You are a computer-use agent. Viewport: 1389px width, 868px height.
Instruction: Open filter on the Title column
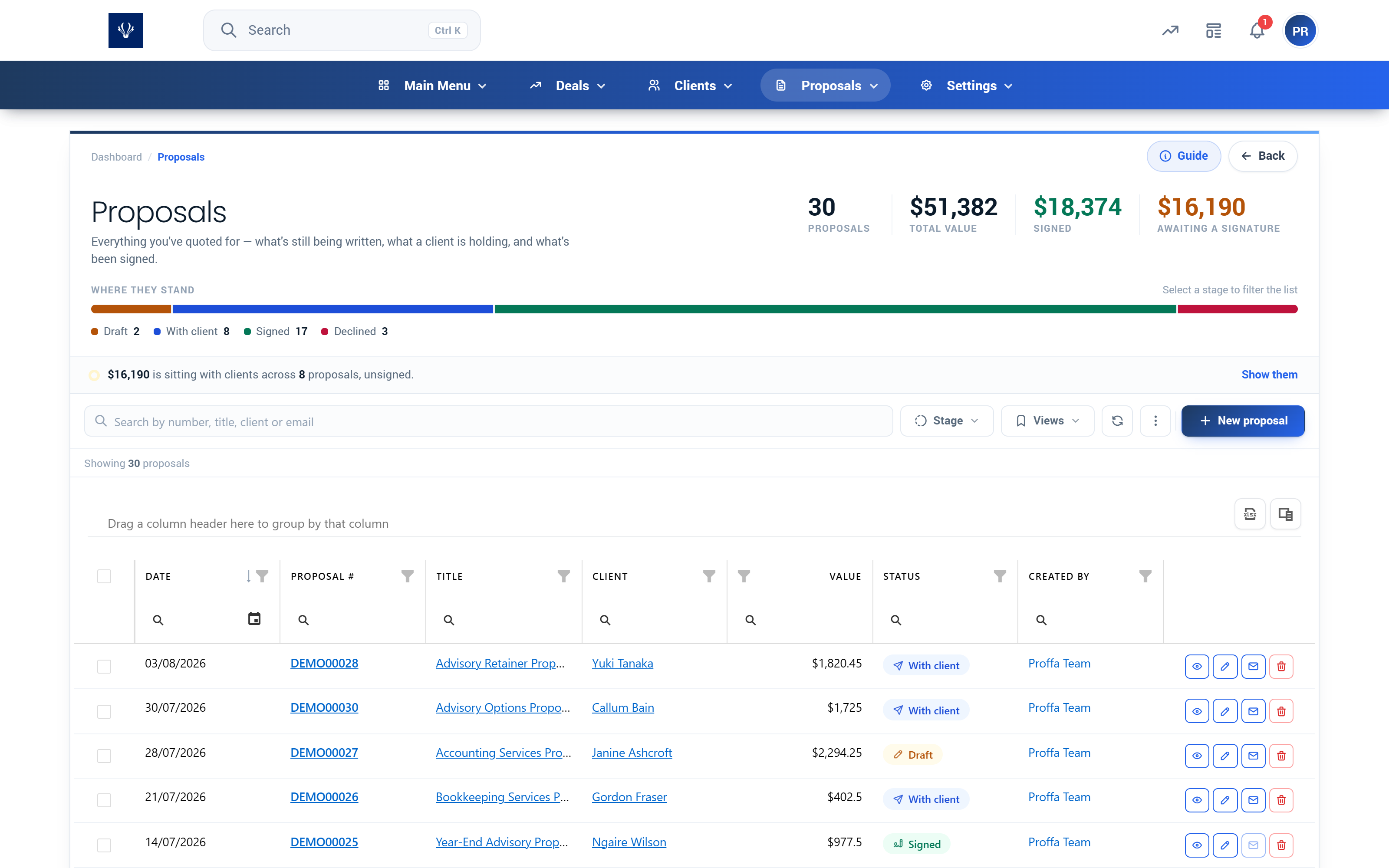564,576
